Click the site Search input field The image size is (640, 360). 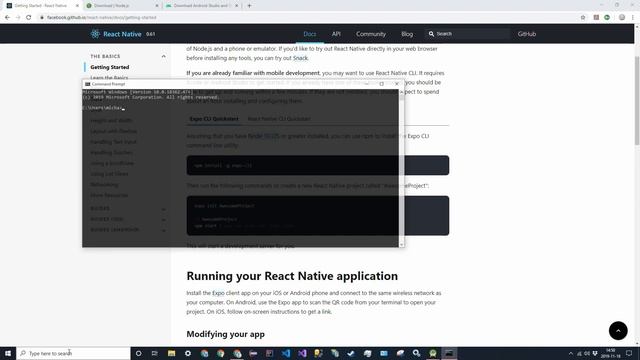[469, 34]
